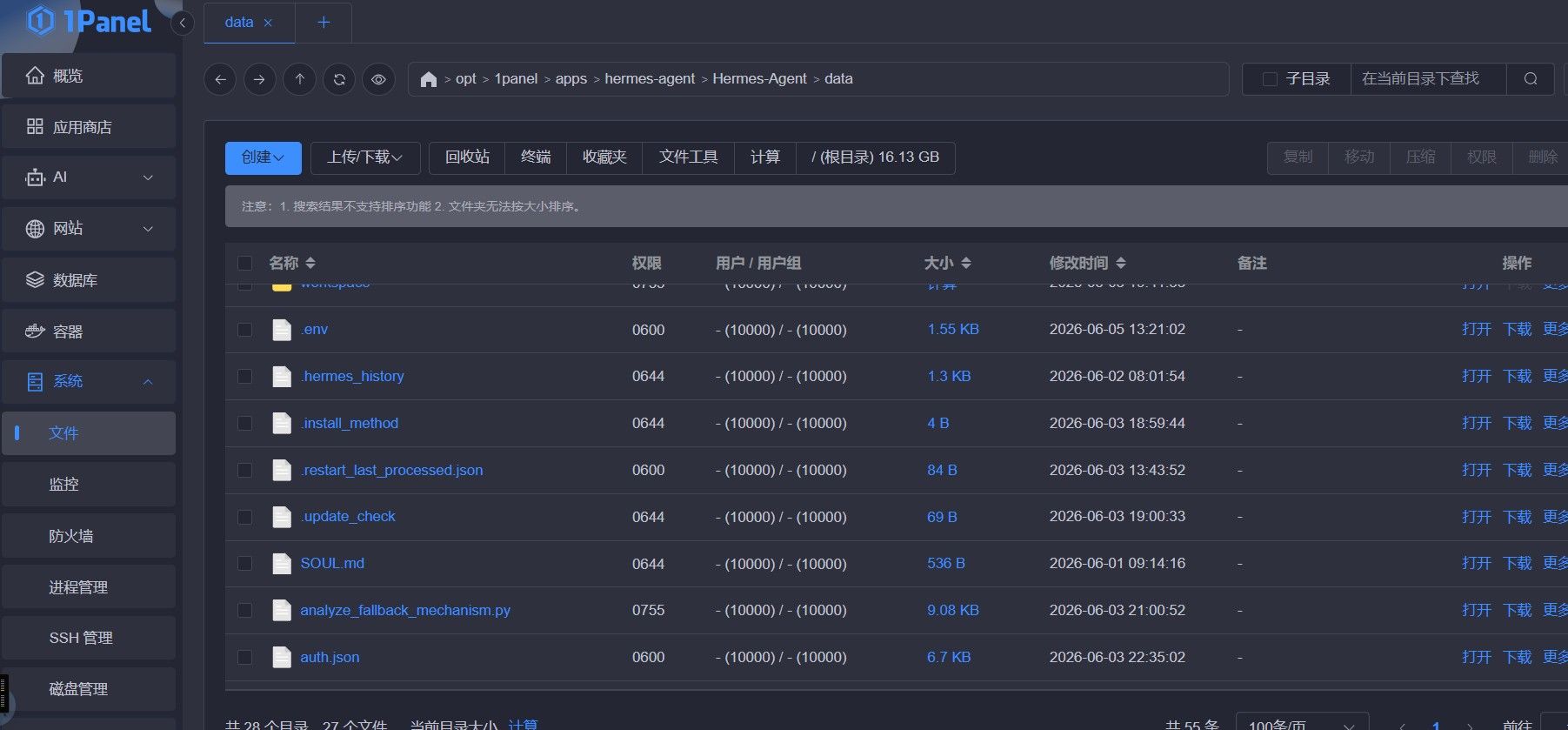Open the 文件 sidebar item
The height and width of the screenshot is (730, 1568).
point(89,433)
